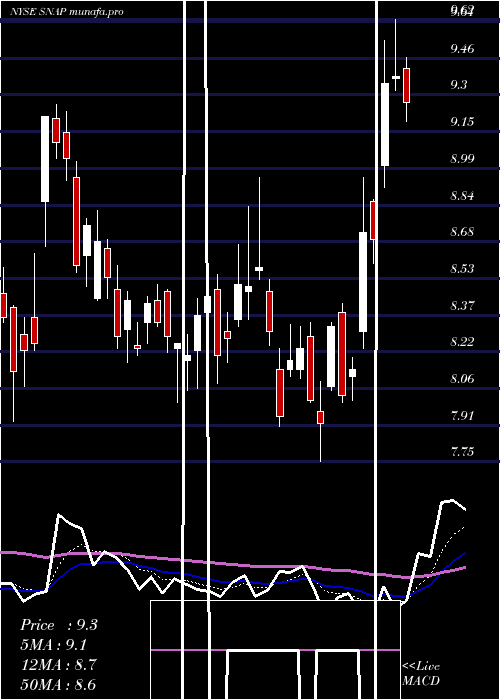Select the 8.06 price axis label
Viewport: 500px width, 700px height.
pyautogui.click(x=462, y=379)
